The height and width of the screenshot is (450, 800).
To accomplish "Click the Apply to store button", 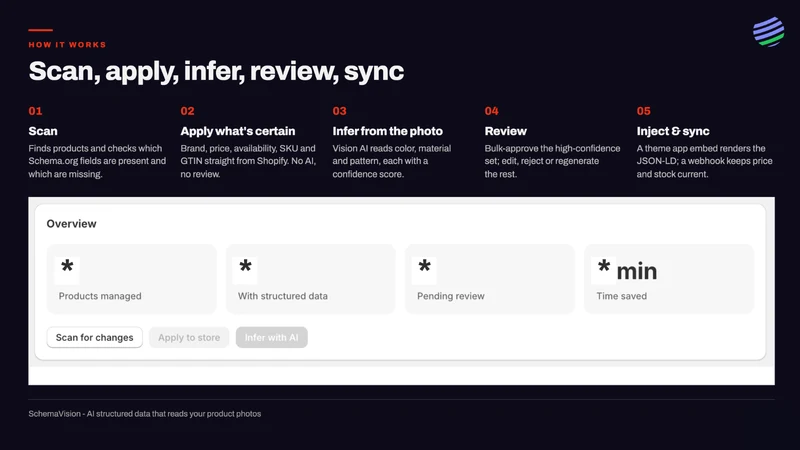I will (x=189, y=337).
